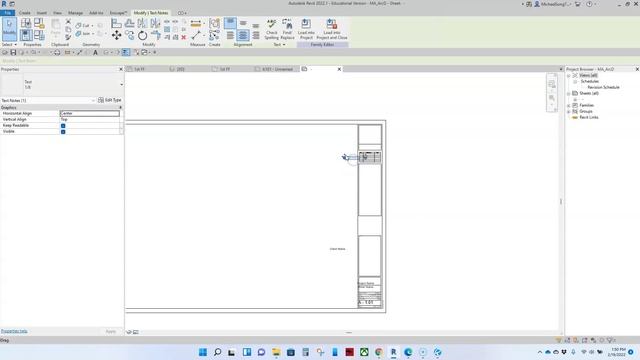Toggle the Visible checkbox in Properties

tap(63, 131)
